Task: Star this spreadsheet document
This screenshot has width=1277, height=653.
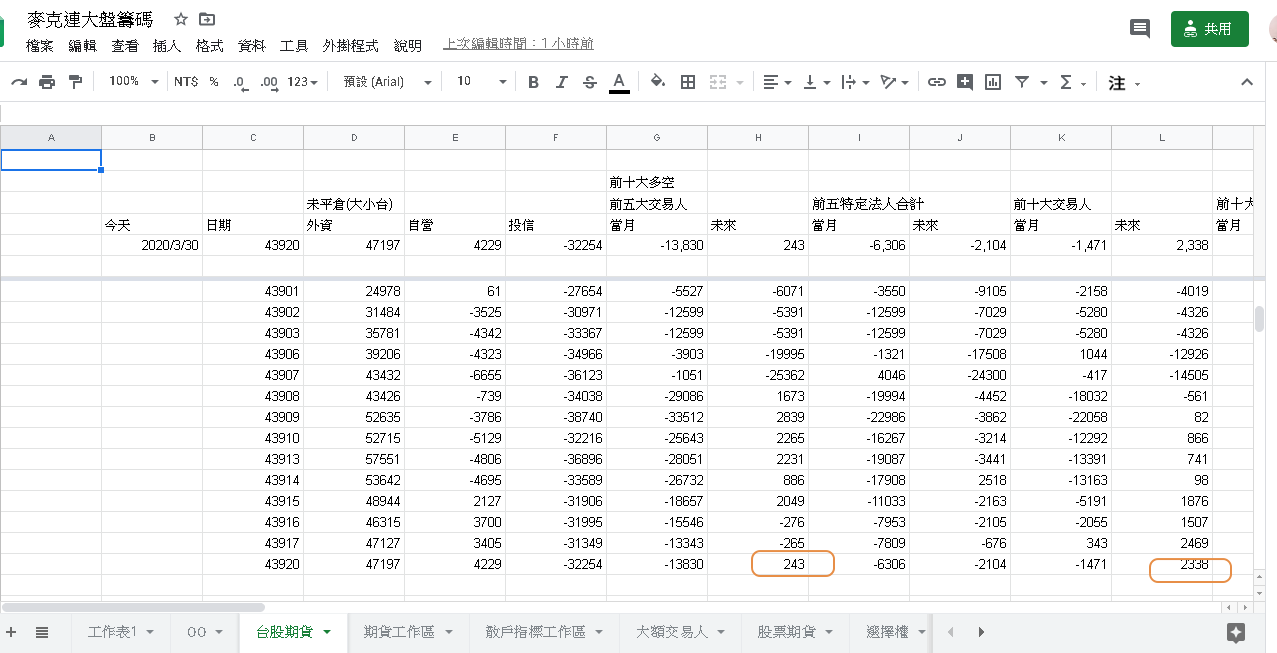Action: pyautogui.click(x=181, y=19)
